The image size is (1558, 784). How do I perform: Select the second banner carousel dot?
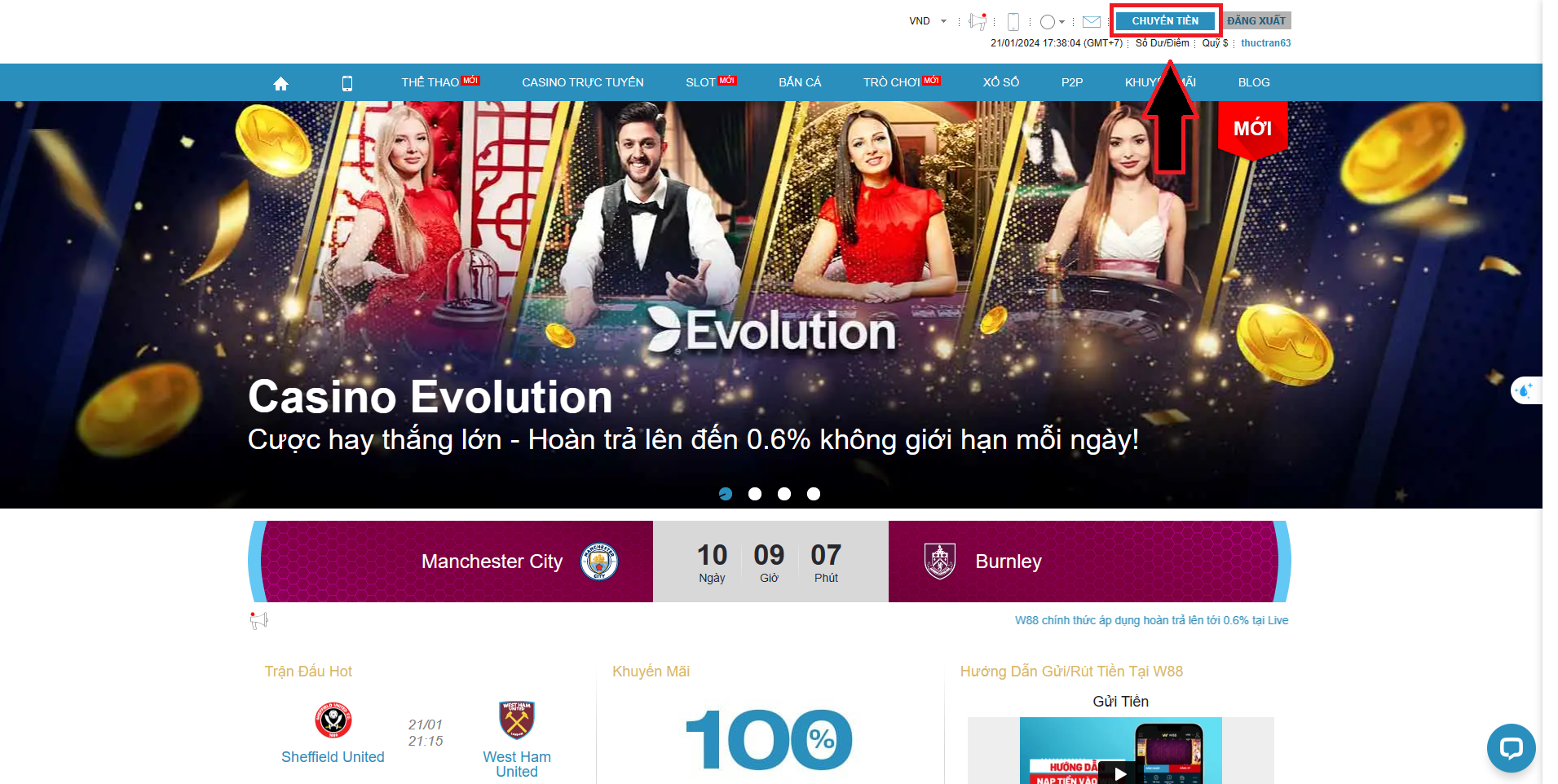pos(755,494)
